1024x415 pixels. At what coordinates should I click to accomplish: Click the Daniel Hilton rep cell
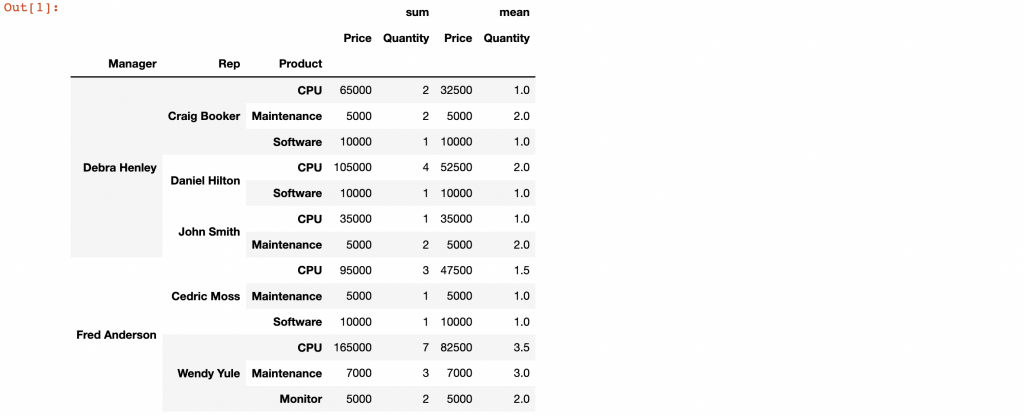pyautogui.click(x=205, y=180)
